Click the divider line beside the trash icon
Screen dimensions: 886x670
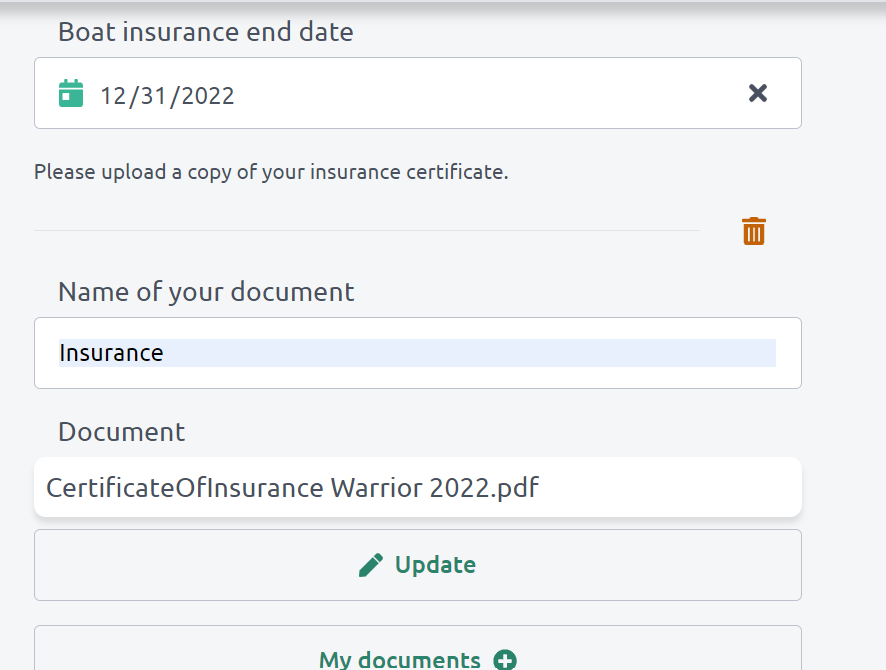click(x=366, y=231)
